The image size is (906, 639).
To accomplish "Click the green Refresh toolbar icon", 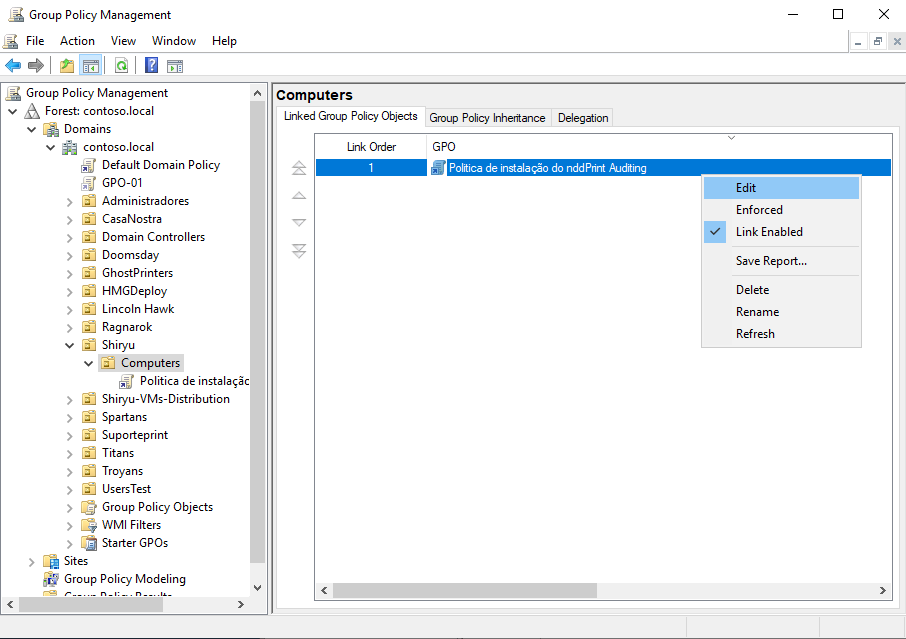I will click(121, 66).
